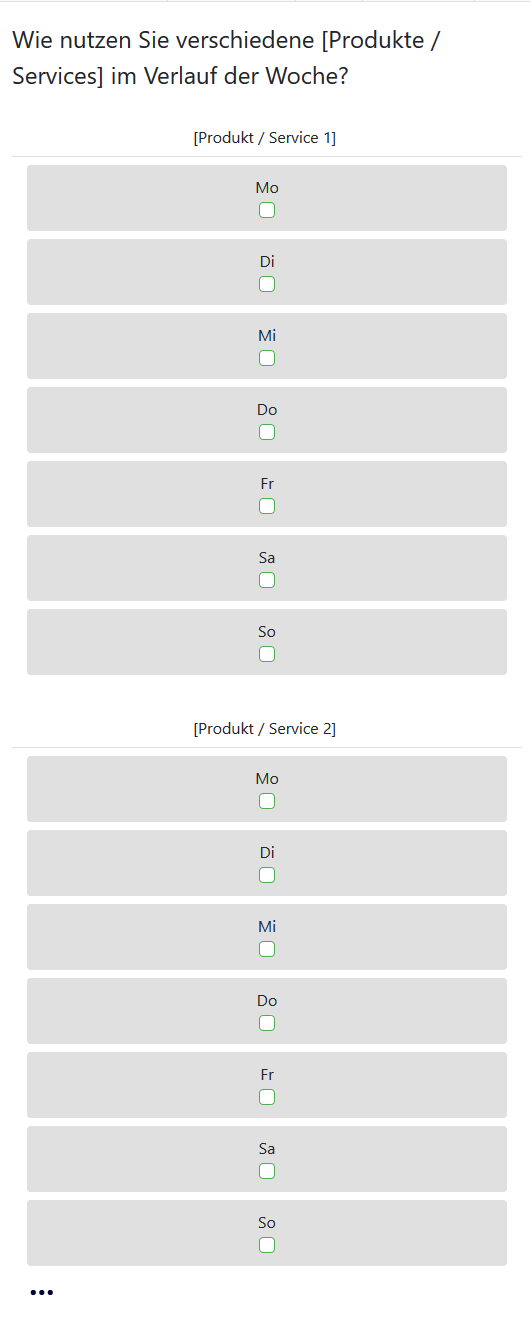Click the weekly usage question text
The width and height of the screenshot is (530, 1326).
[x=227, y=58]
